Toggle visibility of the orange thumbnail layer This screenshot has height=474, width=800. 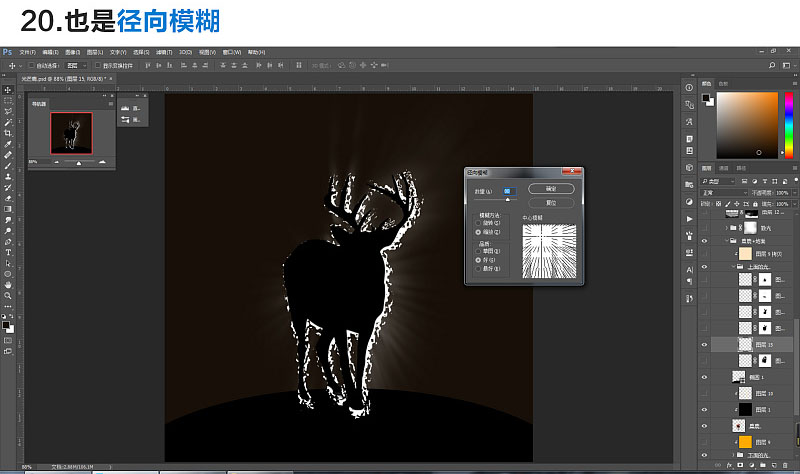click(x=705, y=442)
